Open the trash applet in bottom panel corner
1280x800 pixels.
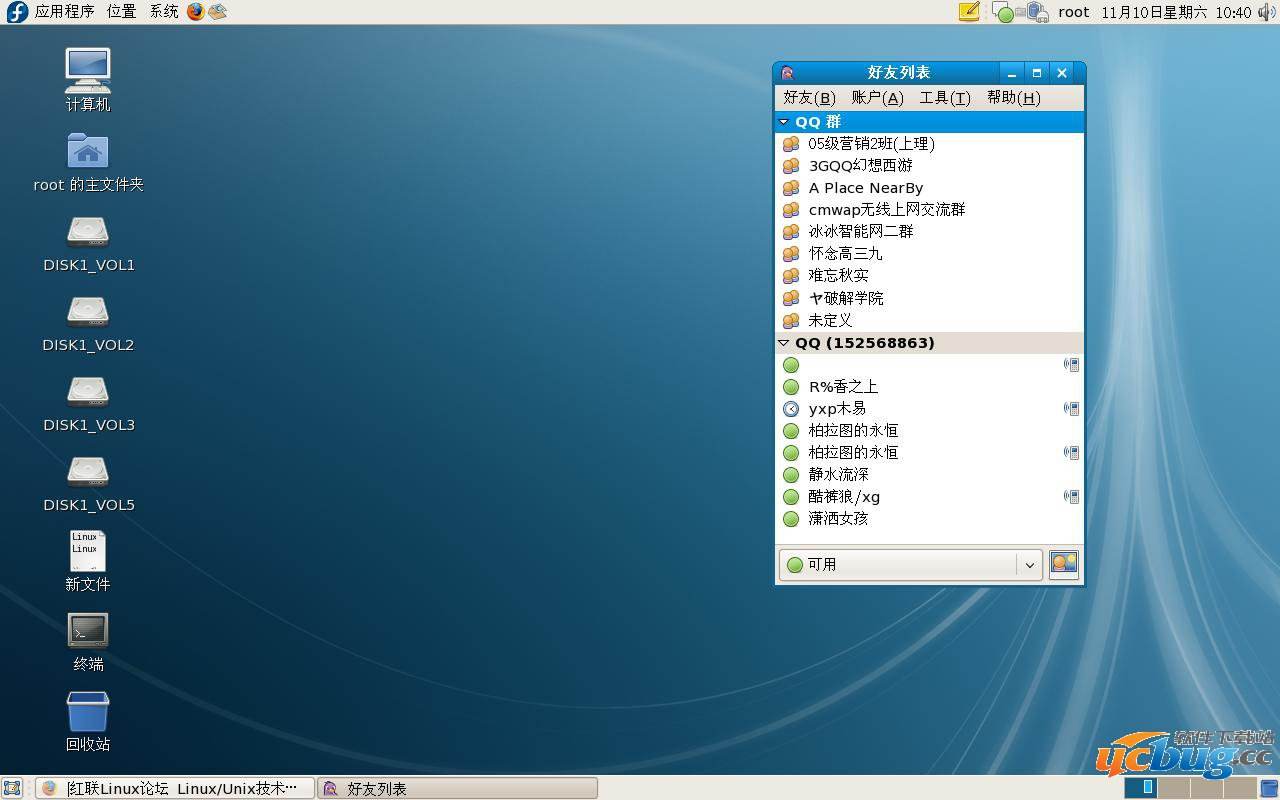(x=1267, y=788)
